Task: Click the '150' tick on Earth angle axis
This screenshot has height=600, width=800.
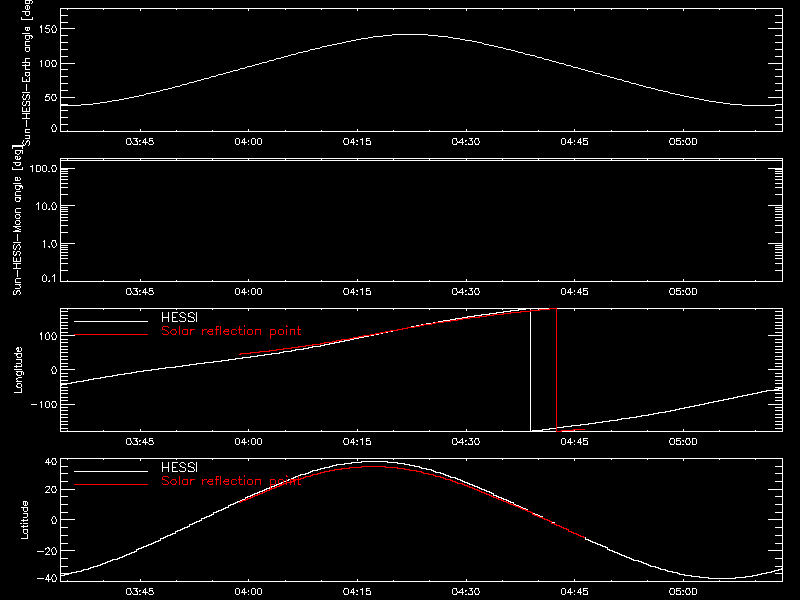Action: [x=48, y=30]
